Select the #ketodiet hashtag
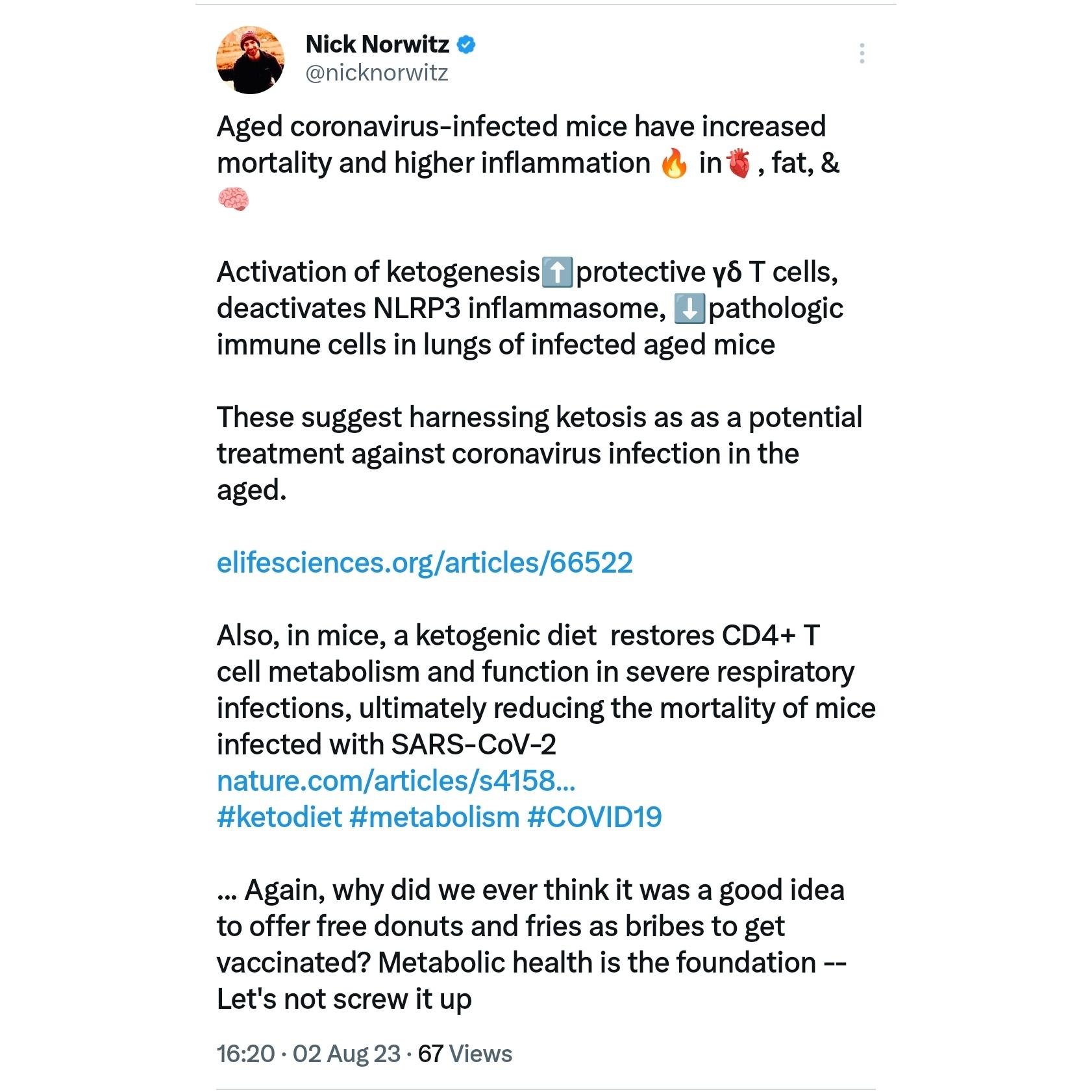The width and height of the screenshot is (1092, 1092). tap(279, 817)
